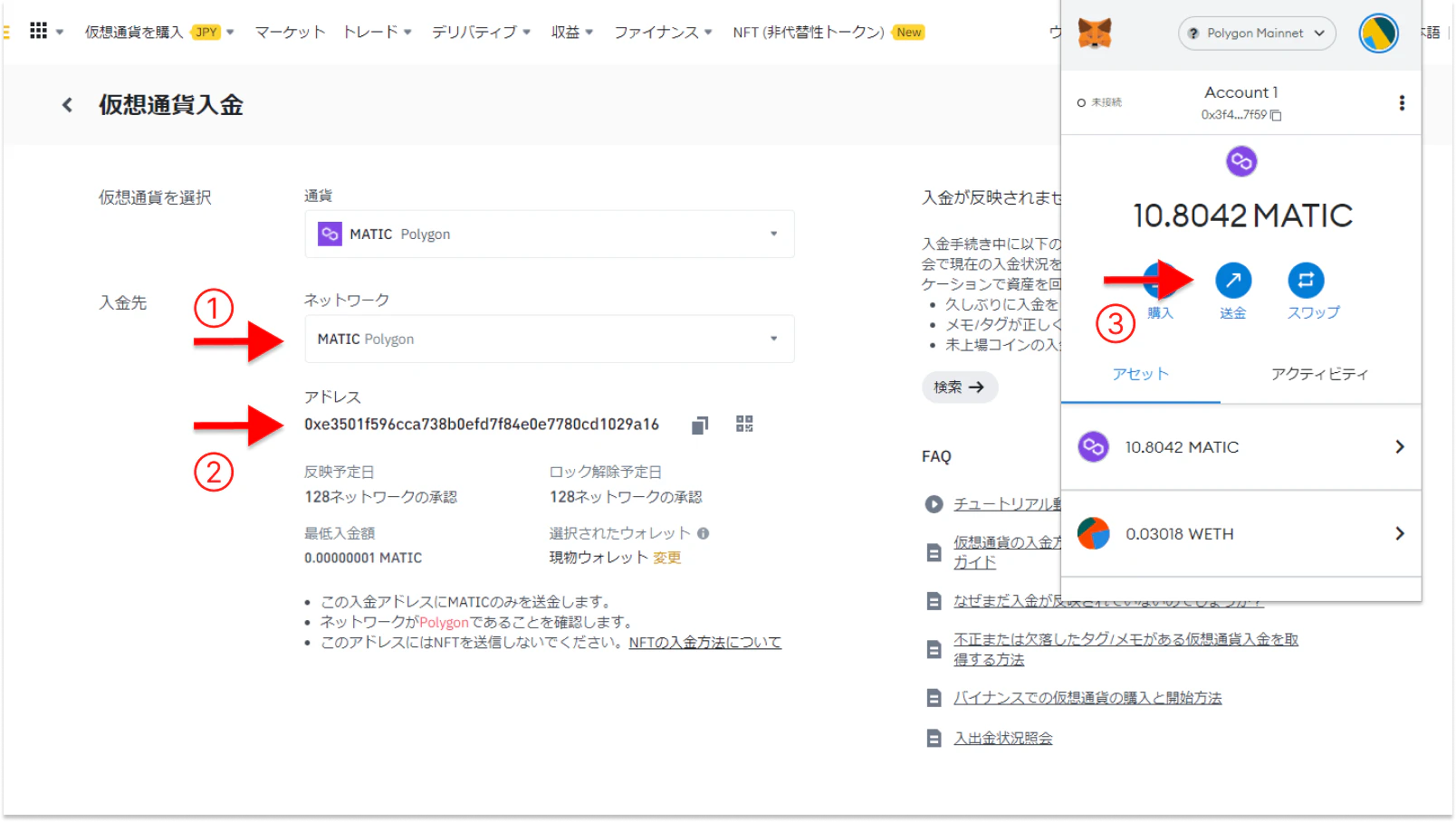This screenshot has width=1456, height=822.
Task: Open the 通貨 MATIC Polygon currency dropdown
Action: click(550, 234)
